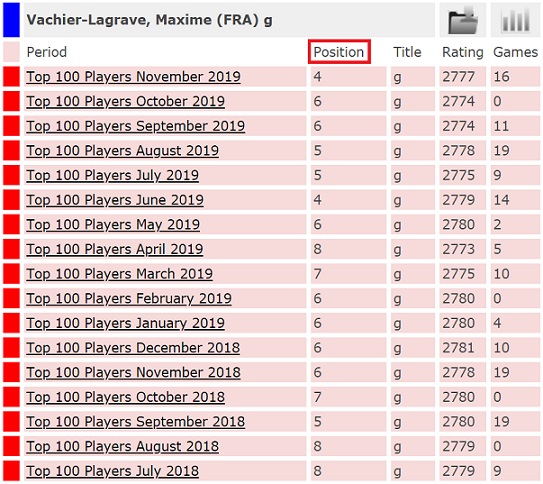
Task: Click red square beside November 2019 row
Action: point(11,77)
